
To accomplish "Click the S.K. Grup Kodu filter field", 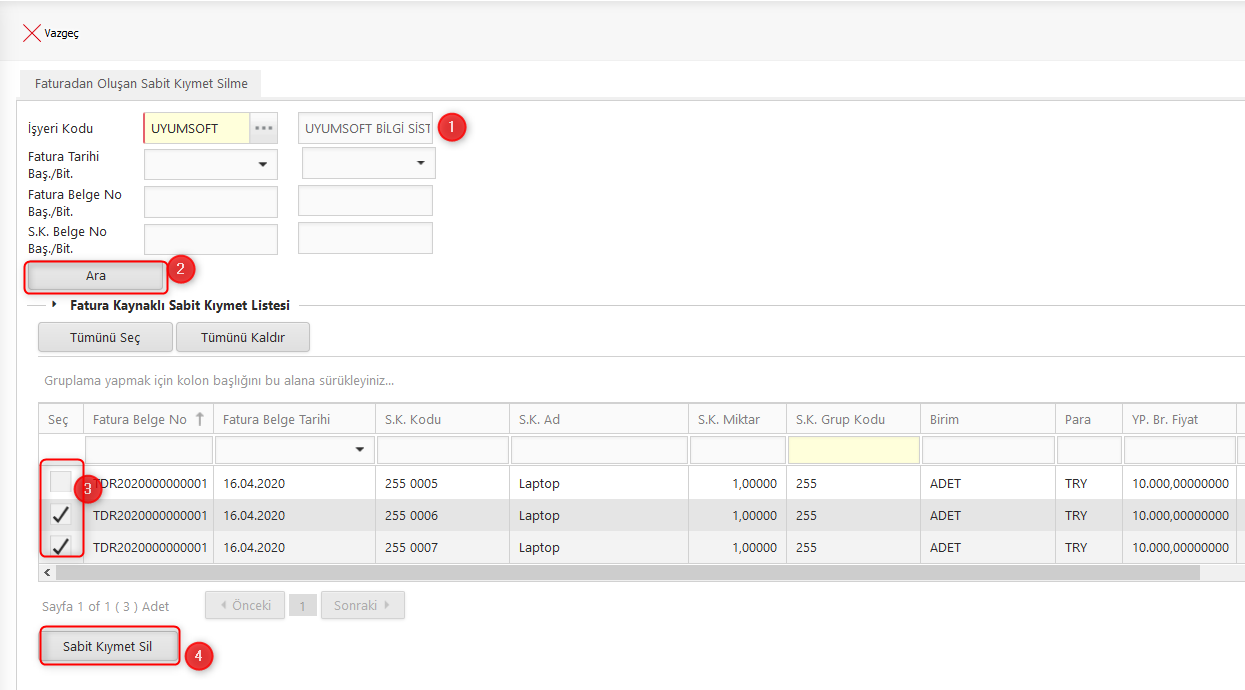I will coord(853,450).
